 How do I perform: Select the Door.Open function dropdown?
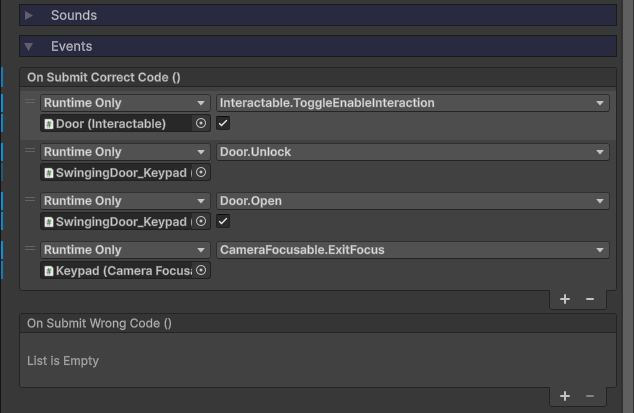tap(412, 201)
